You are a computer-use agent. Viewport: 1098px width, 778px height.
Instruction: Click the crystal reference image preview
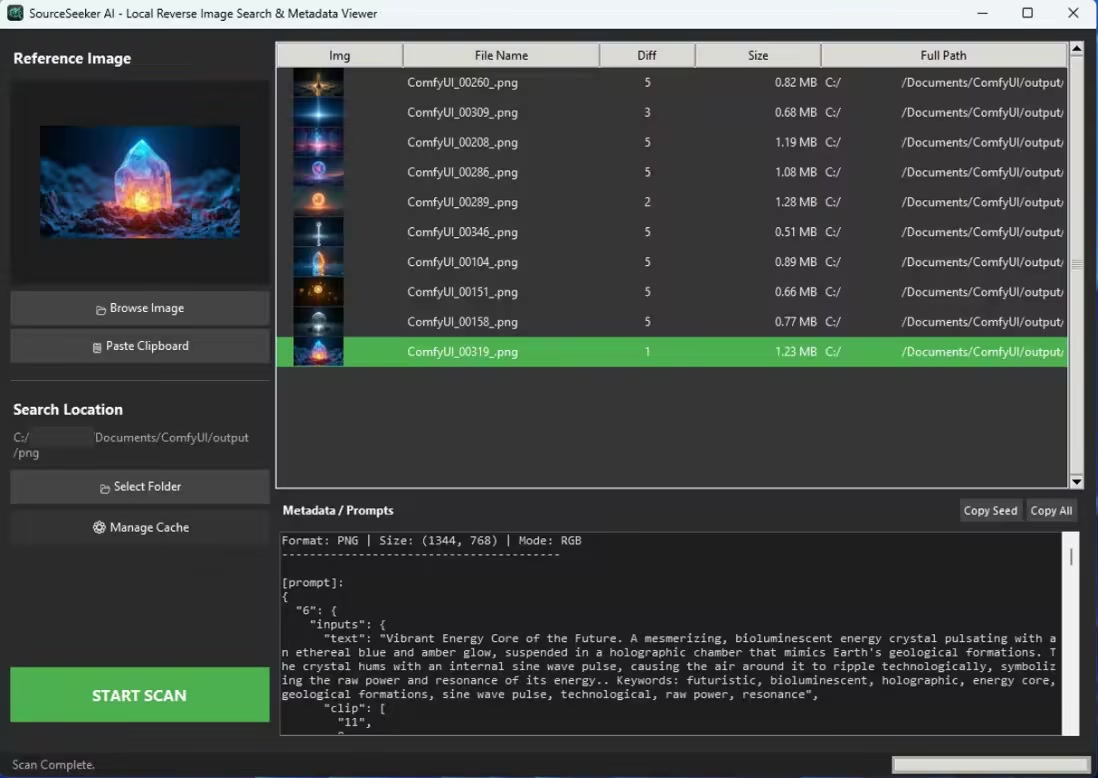pos(140,181)
